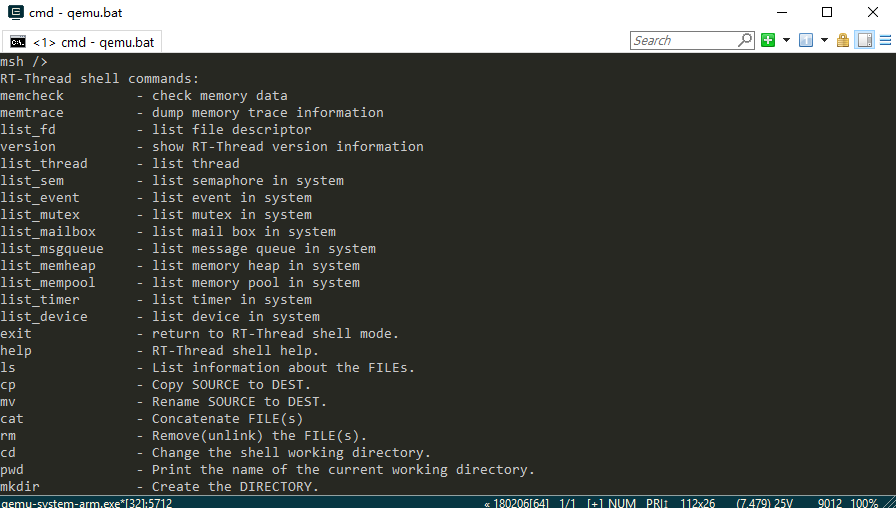The width and height of the screenshot is (896, 508).
Task: Click 'return to RT-Thread shell mode.' description
Action: (x=275, y=334)
